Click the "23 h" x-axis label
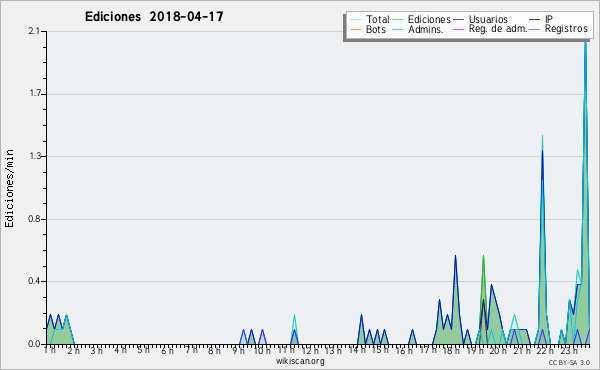The image size is (600, 370). click(x=569, y=350)
